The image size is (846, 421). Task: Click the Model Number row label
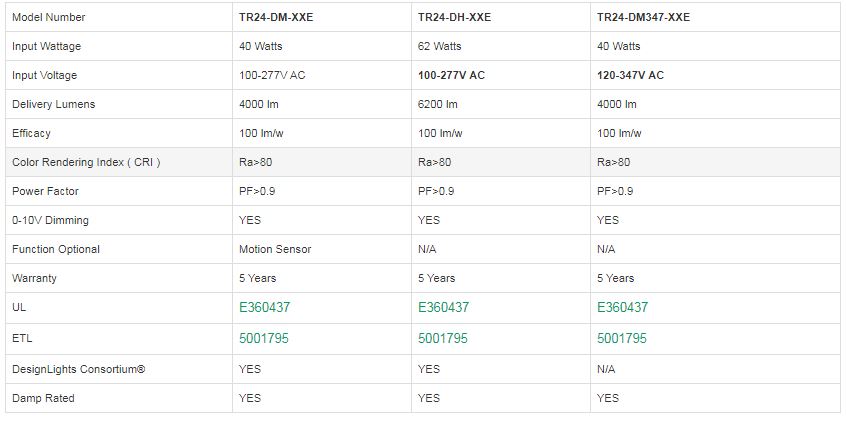click(x=49, y=17)
